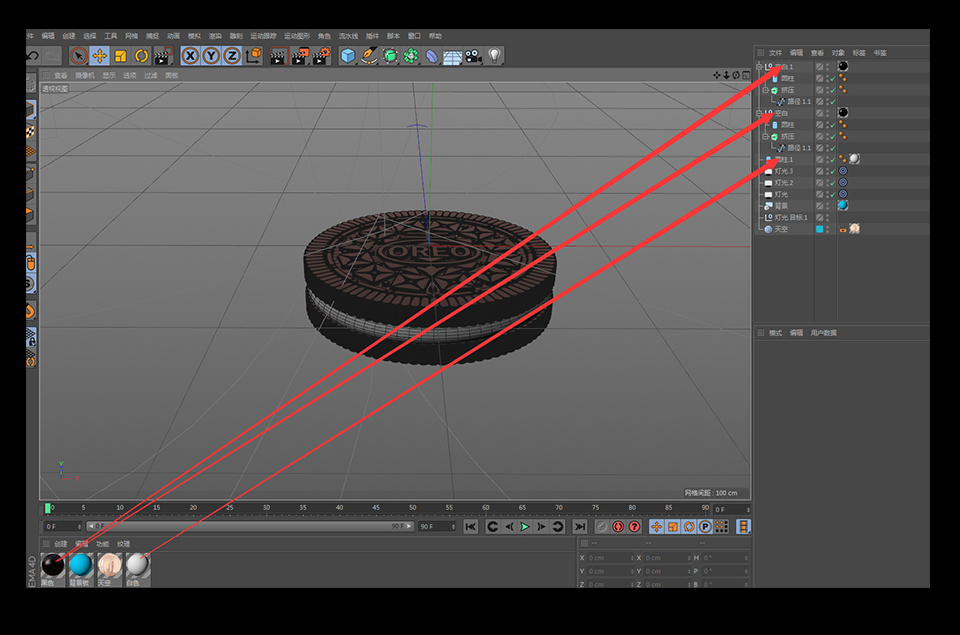Click the viewport rotate circular icon
This screenshot has height=635, width=960.
coord(736,75)
